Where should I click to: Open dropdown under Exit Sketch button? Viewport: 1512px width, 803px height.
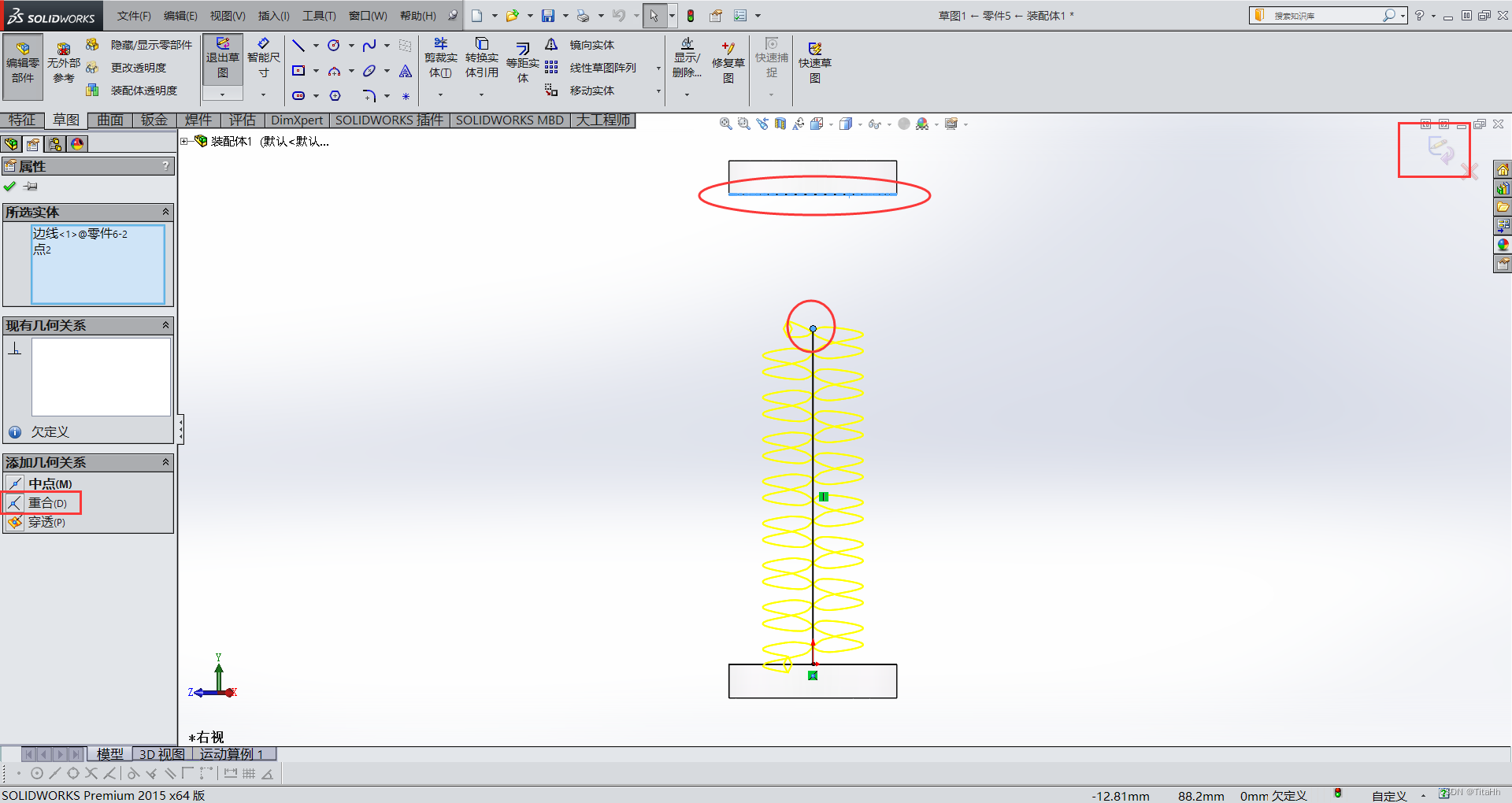[x=223, y=94]
